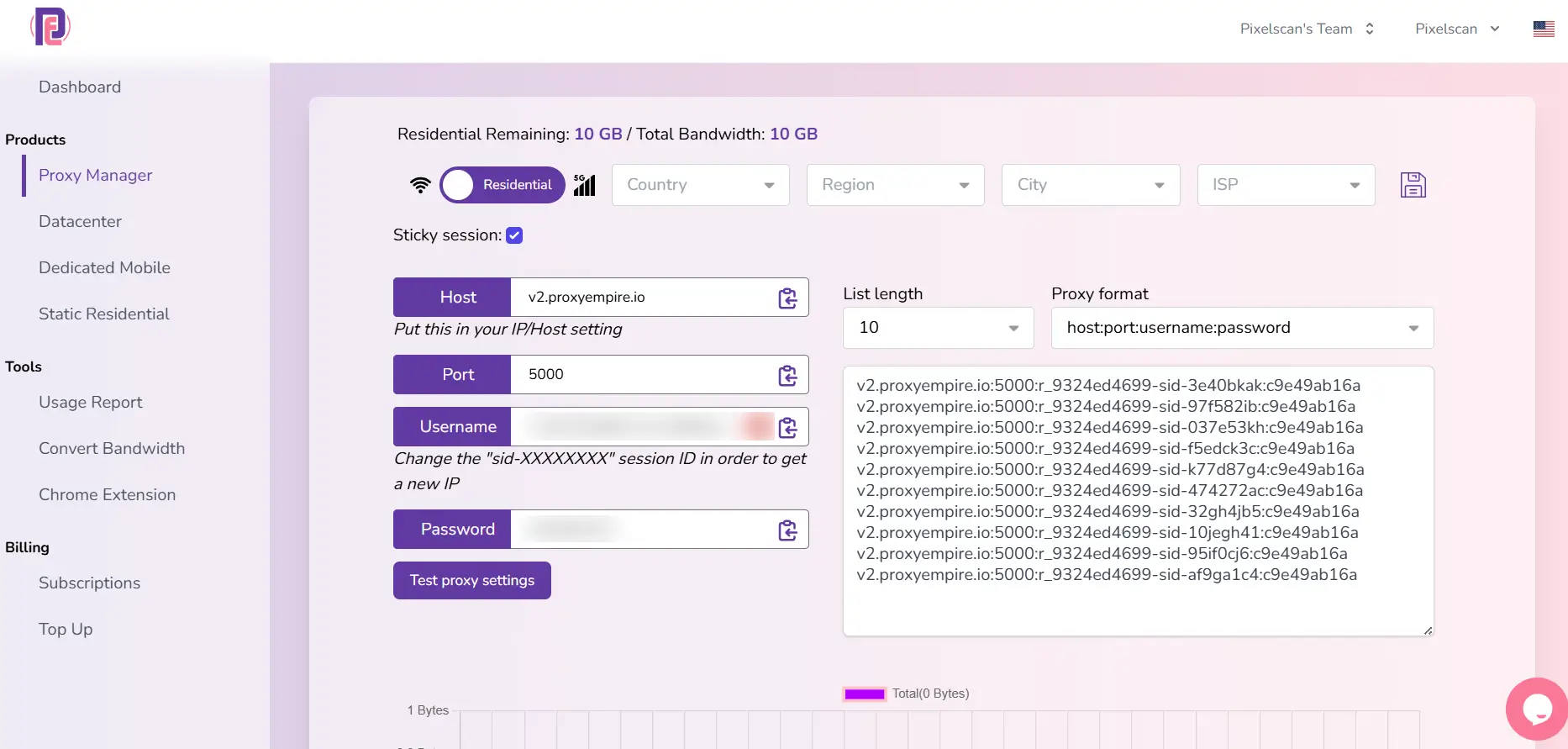Image resolution: width=1568 pixels, height=749 pixels.
Task: Click proxy line containing sid-af9ga1c4
Action: pos(1107,574)
